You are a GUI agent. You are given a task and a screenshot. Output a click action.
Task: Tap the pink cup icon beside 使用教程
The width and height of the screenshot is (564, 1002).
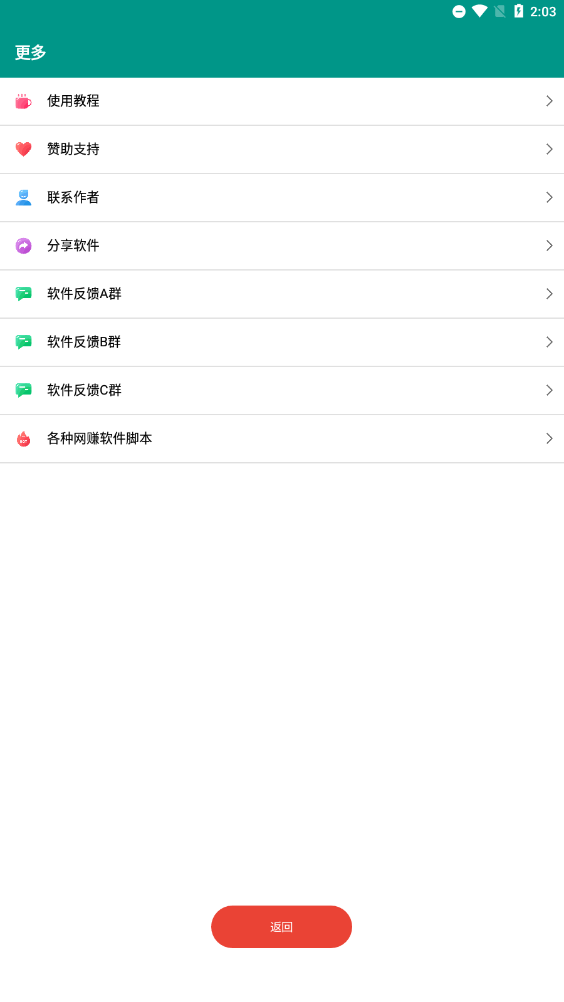tap(23, 101)
